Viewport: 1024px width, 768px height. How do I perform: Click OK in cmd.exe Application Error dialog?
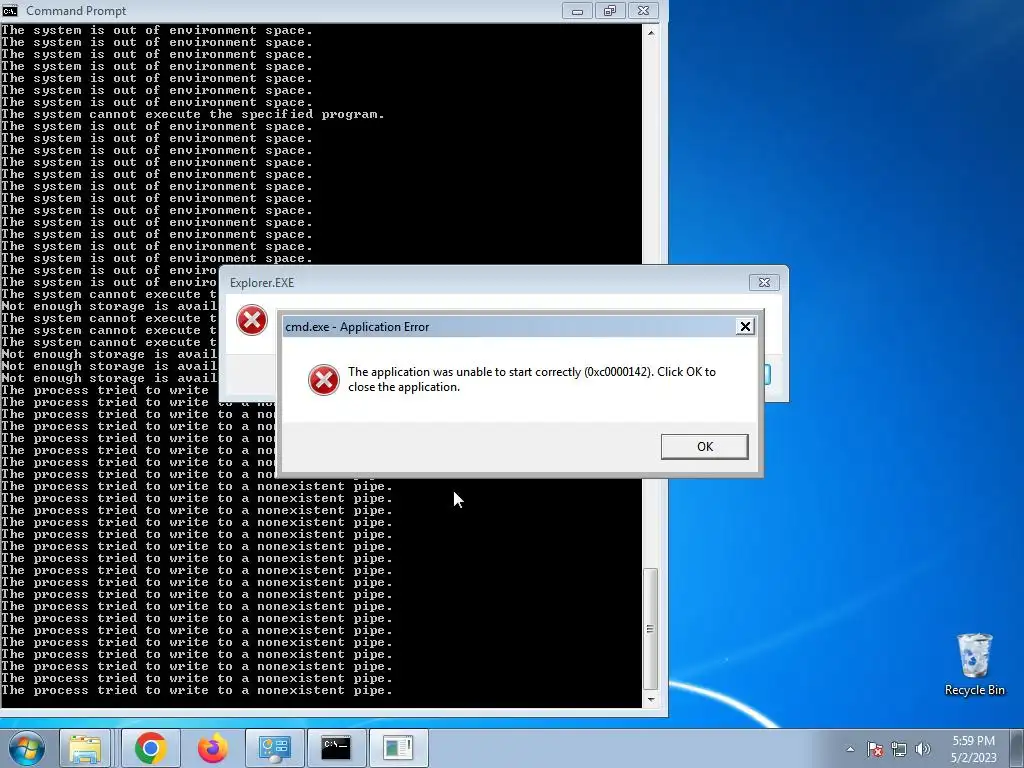[704, 447]
